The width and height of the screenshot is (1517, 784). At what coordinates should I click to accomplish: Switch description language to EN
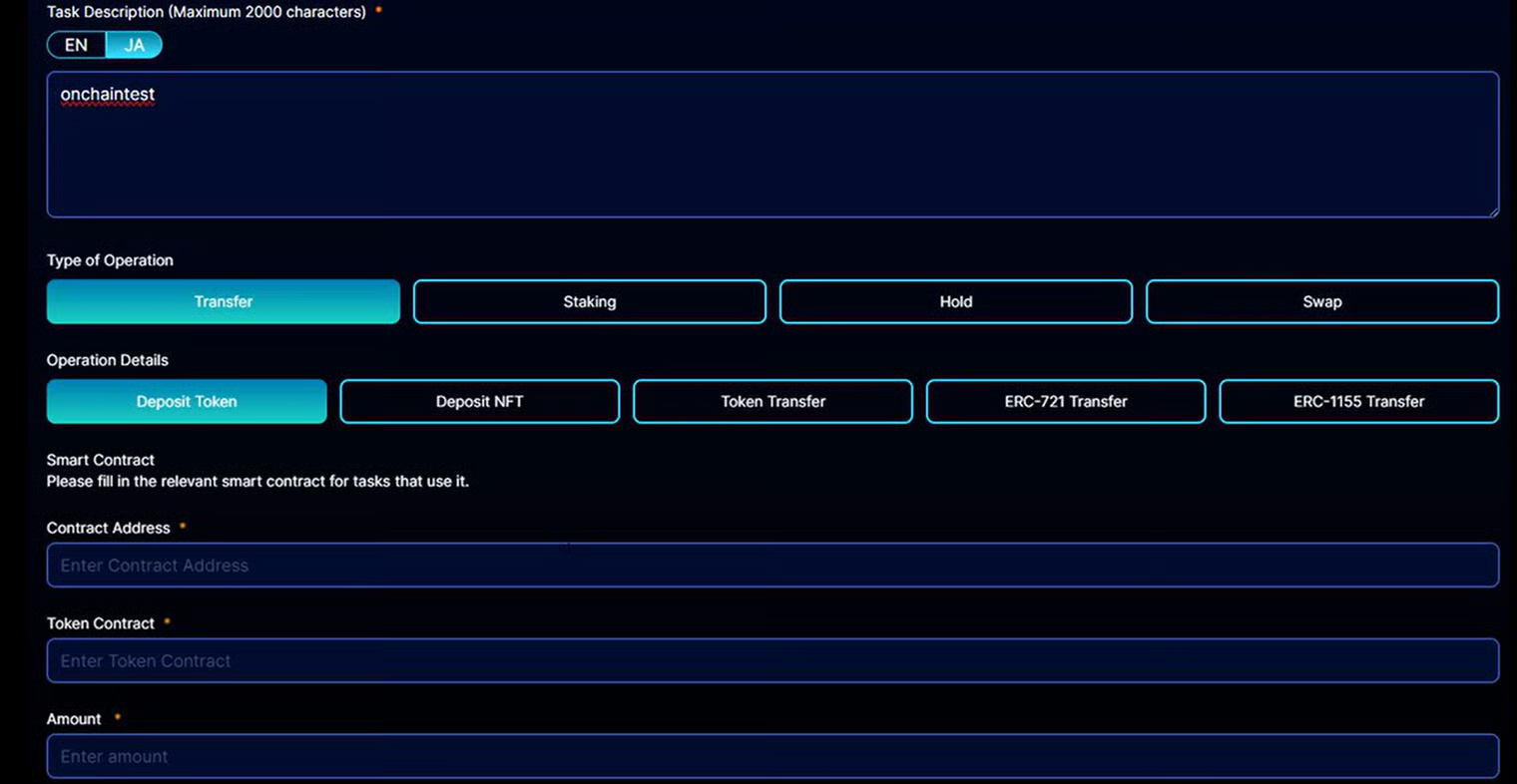76,45
